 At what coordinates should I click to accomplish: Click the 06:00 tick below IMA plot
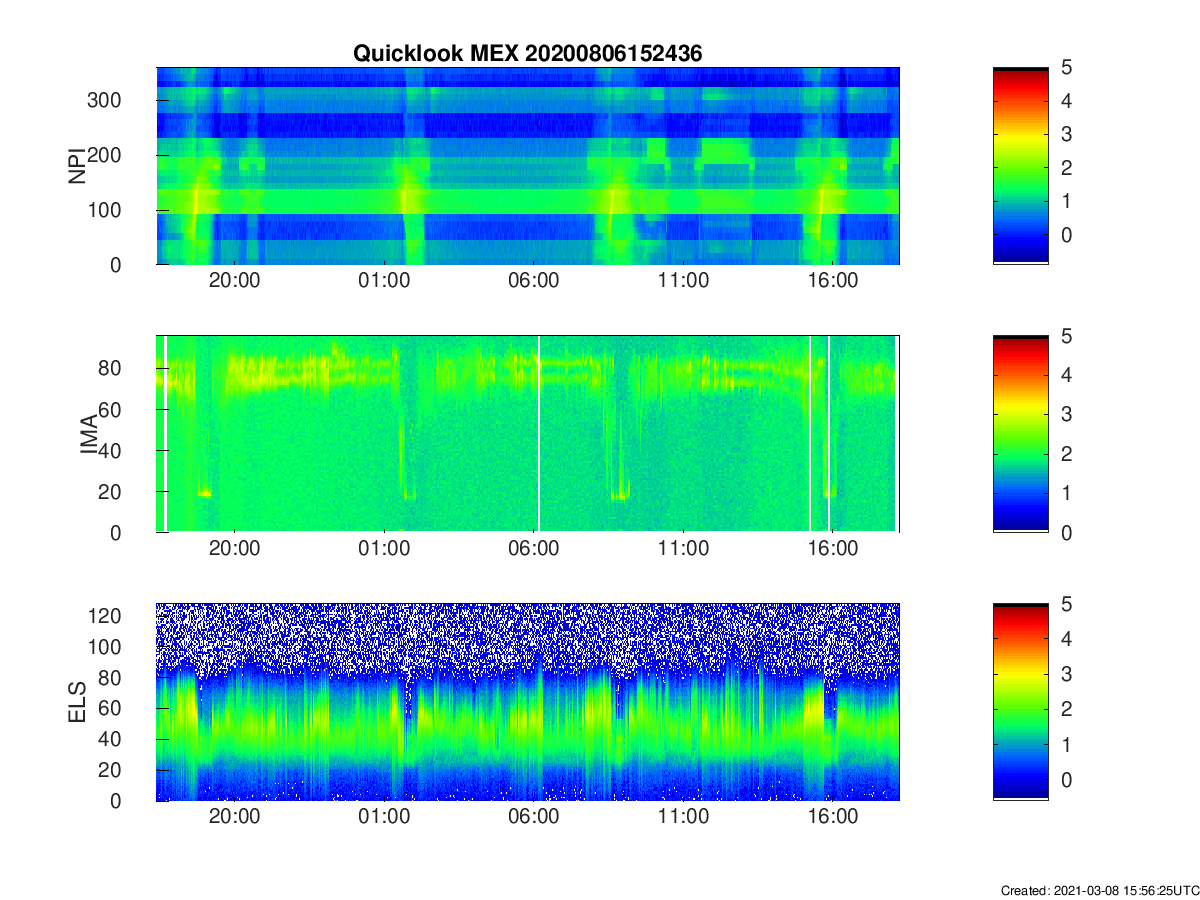[x=534, y=549]
